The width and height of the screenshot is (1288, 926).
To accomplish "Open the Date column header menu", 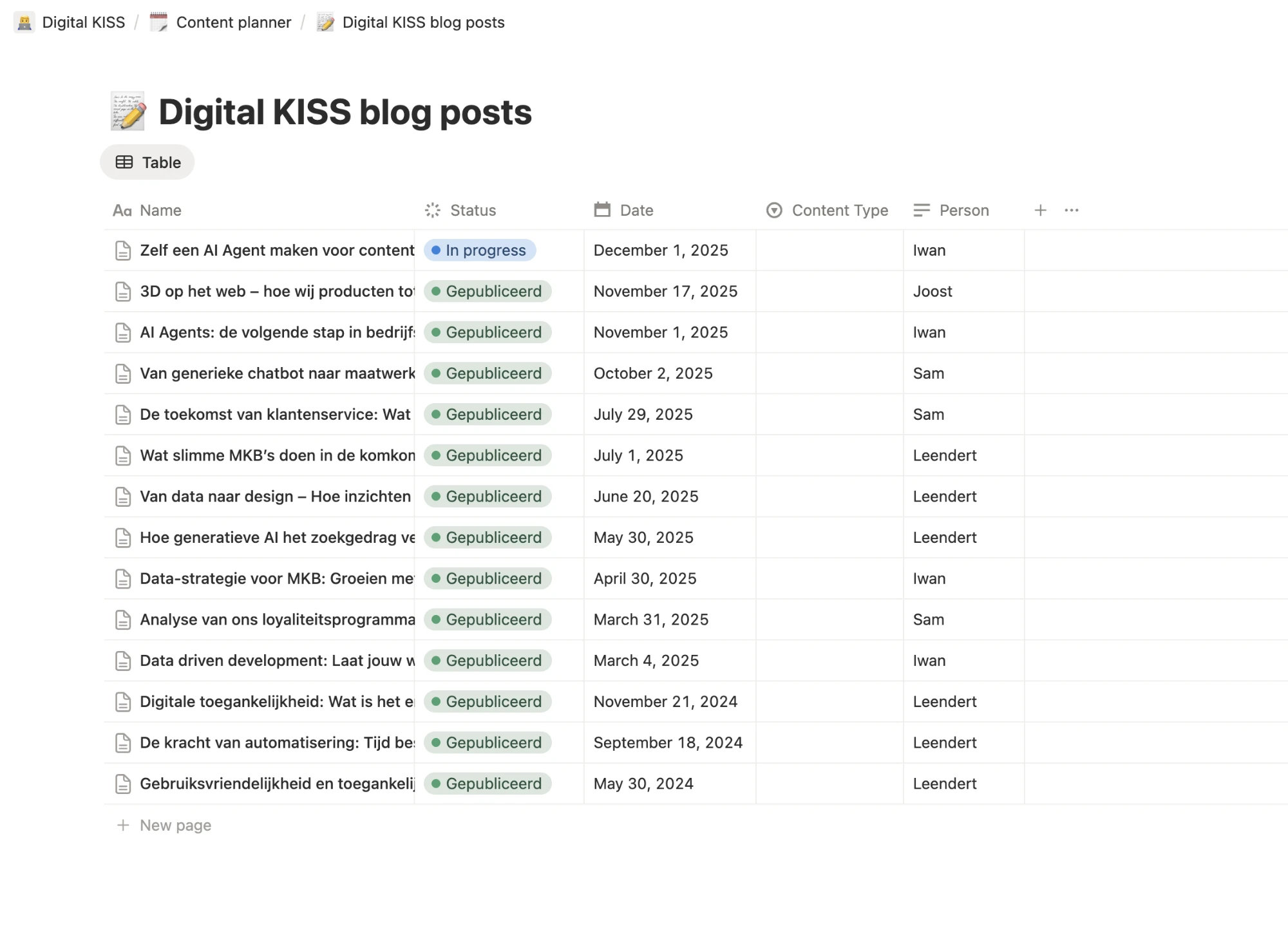I will [636, 210].
